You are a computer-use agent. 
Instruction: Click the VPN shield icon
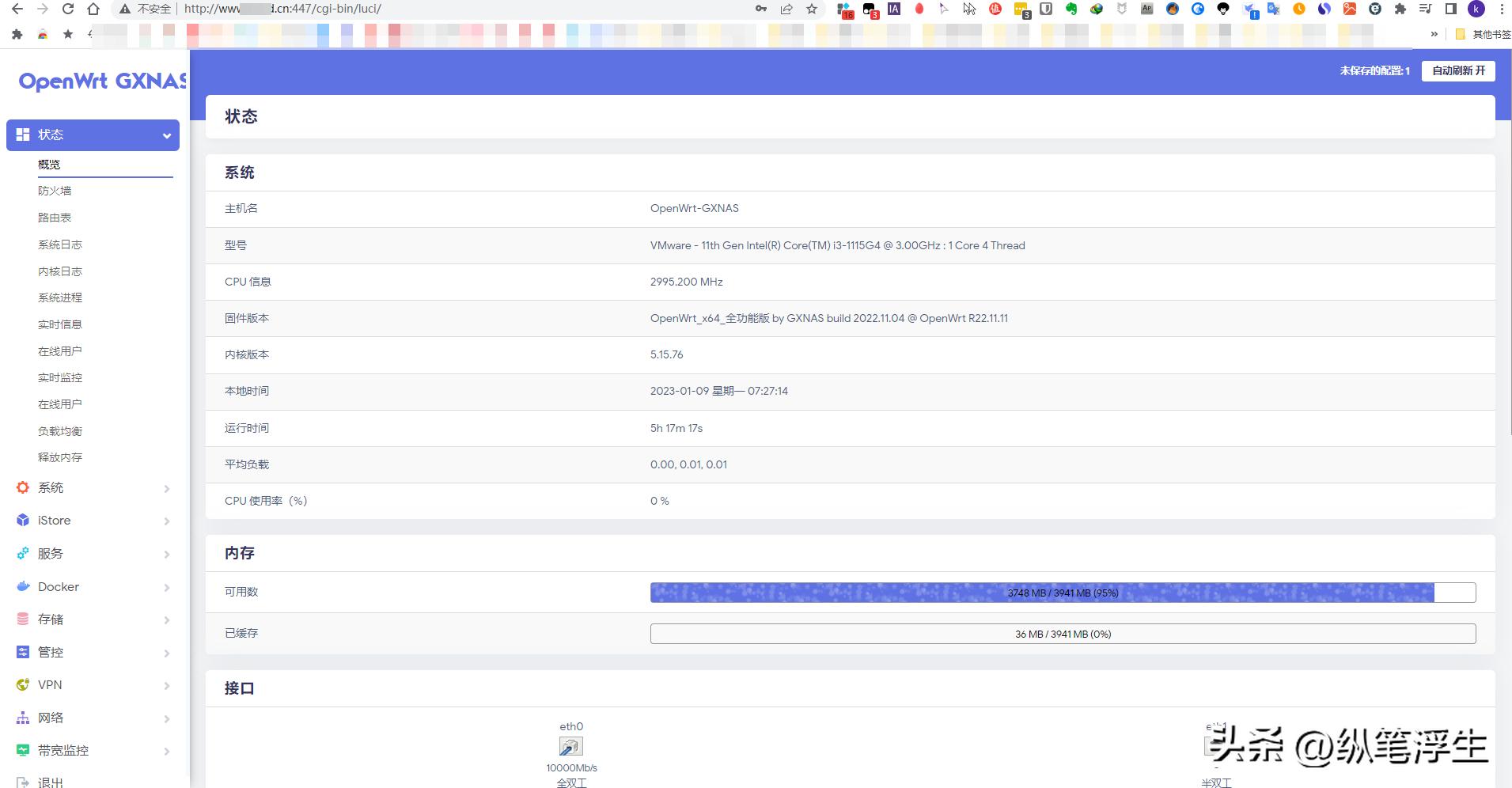click(x=23, y=685)
